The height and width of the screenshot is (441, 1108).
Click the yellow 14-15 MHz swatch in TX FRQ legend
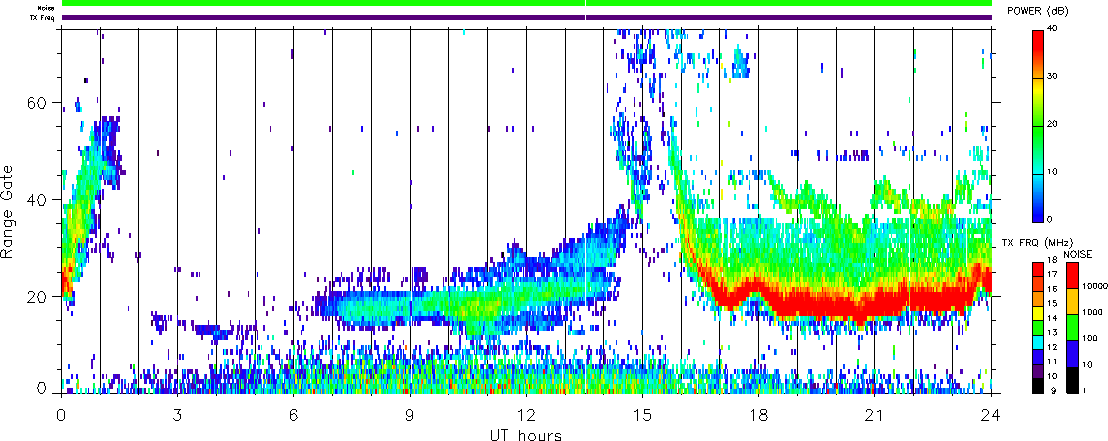pos(1037,313)
